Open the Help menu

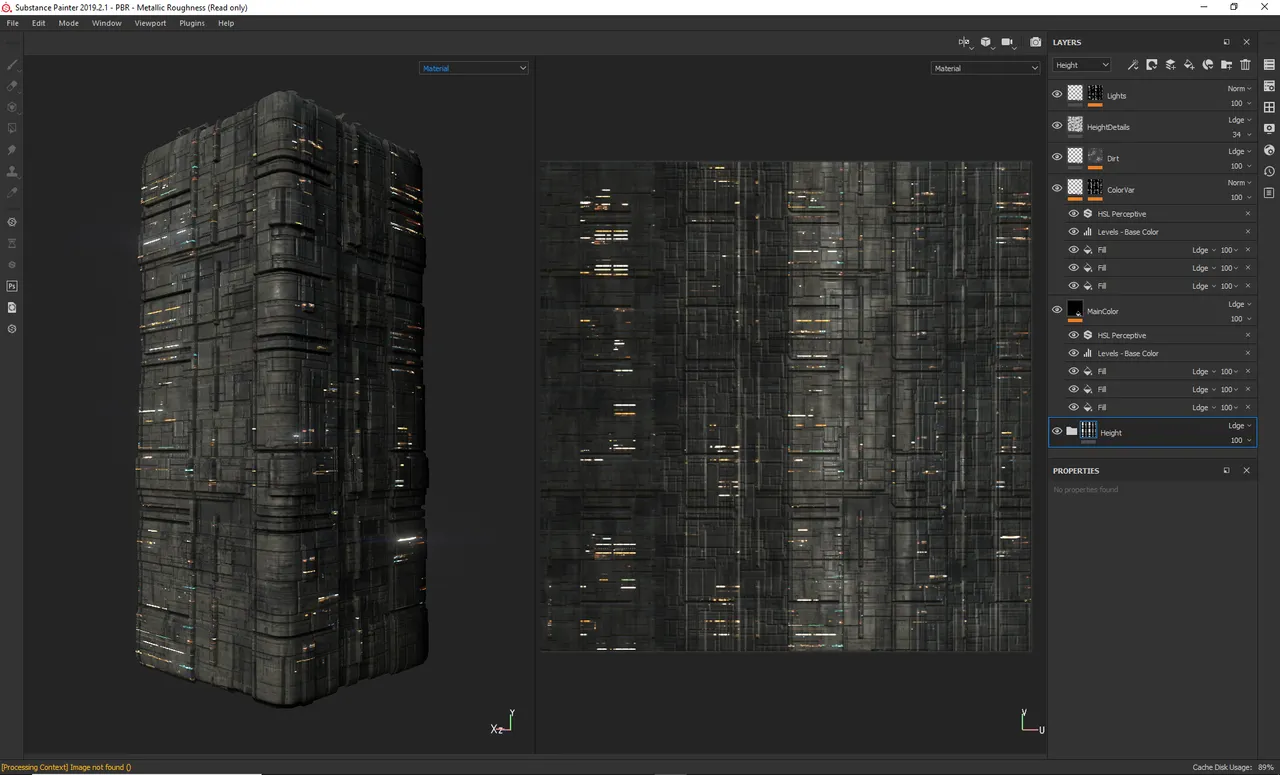(x=226, y=23)
